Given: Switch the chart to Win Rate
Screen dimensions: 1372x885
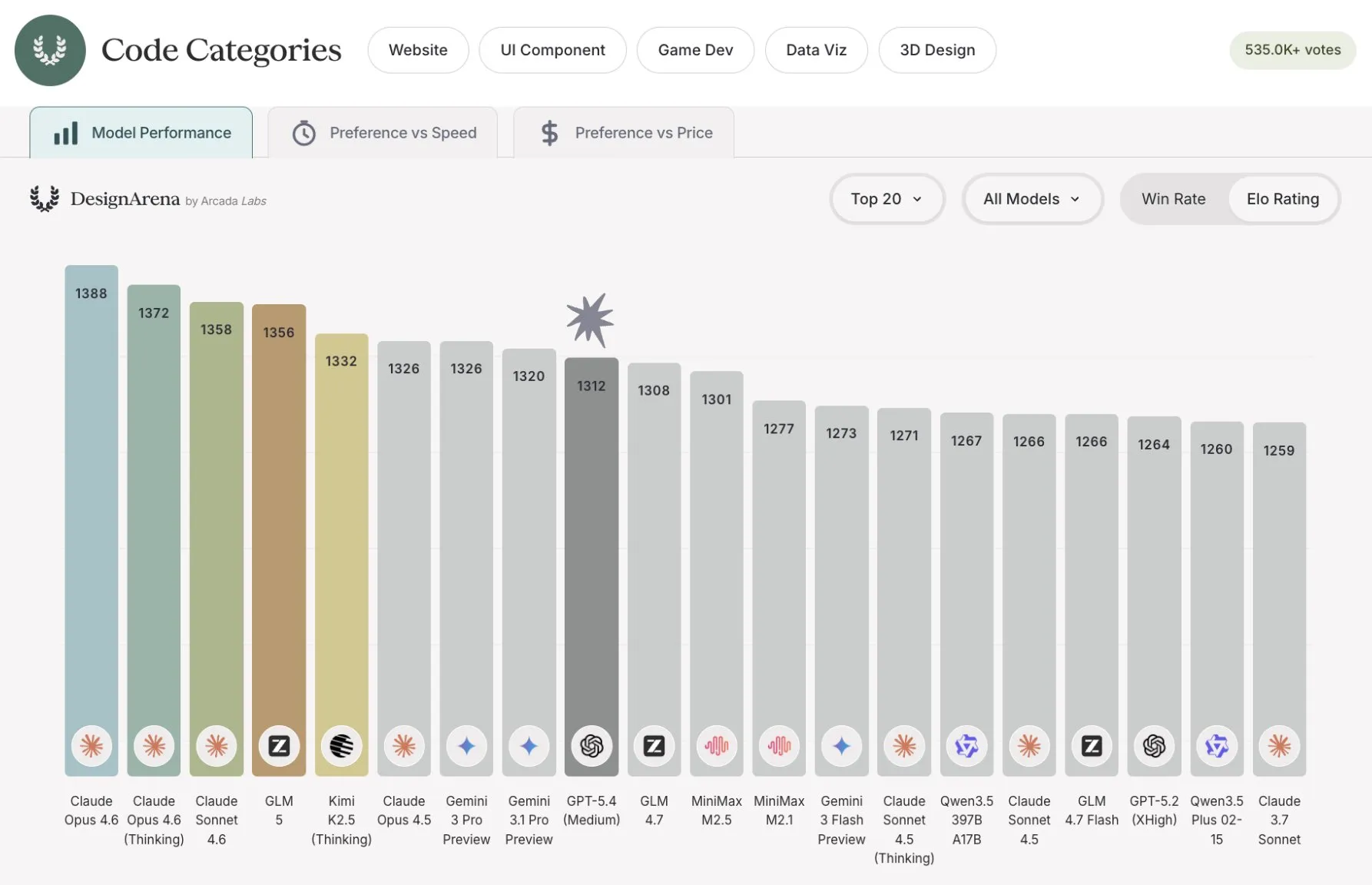Looking at the screenshot, I should (1173, 199).
